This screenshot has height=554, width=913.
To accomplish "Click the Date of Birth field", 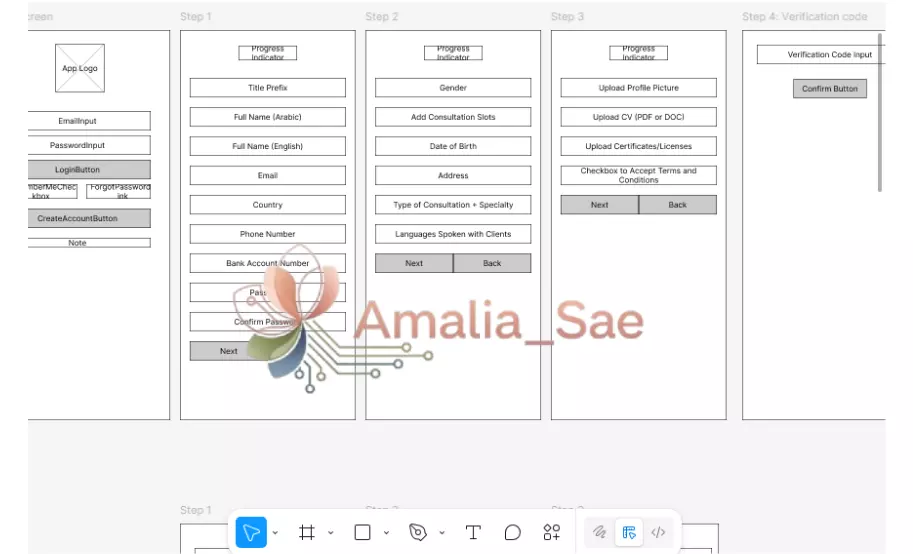I will (453, 146).
